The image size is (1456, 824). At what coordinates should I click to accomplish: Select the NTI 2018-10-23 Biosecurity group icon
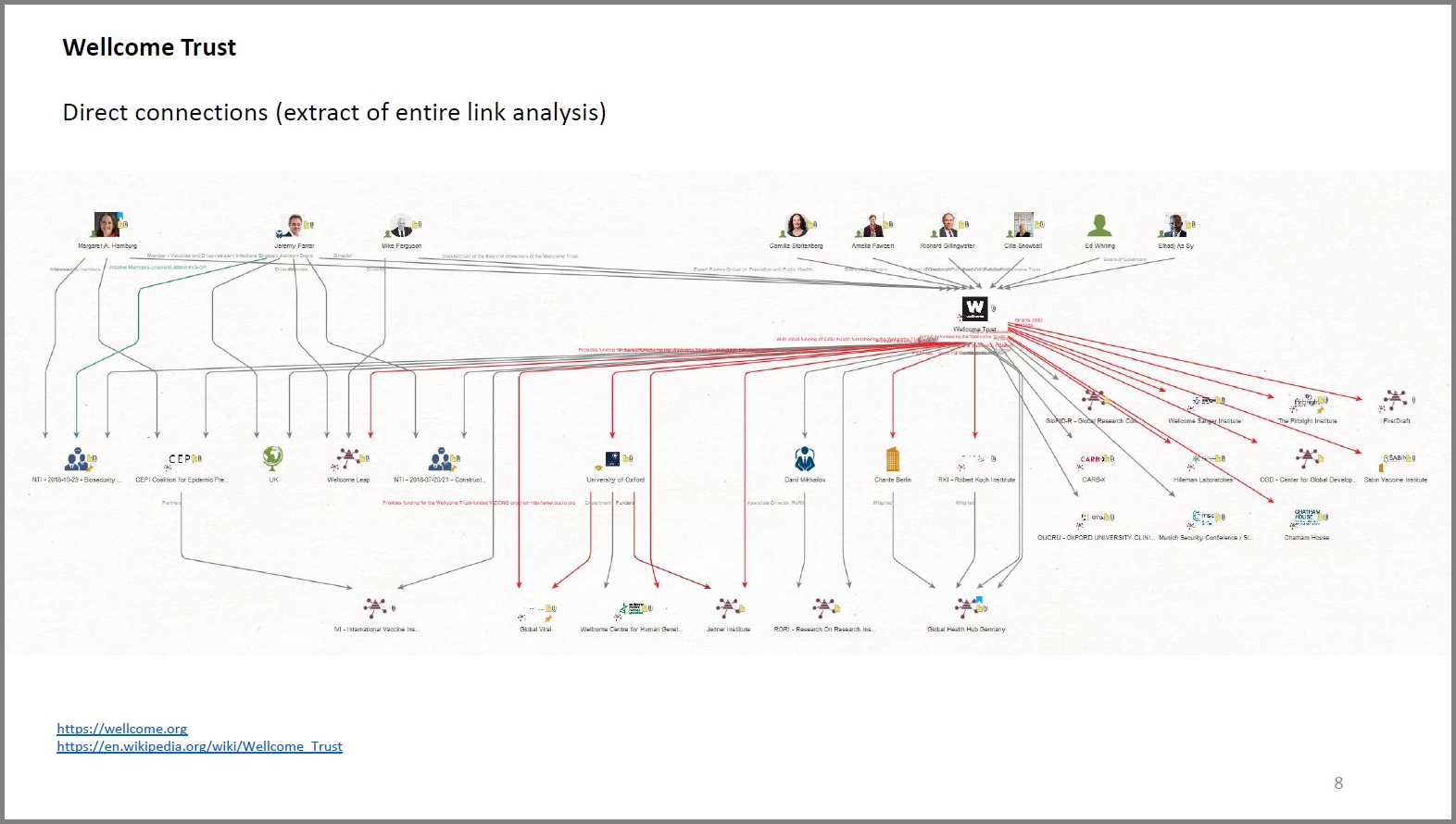[x=76, y=459]
